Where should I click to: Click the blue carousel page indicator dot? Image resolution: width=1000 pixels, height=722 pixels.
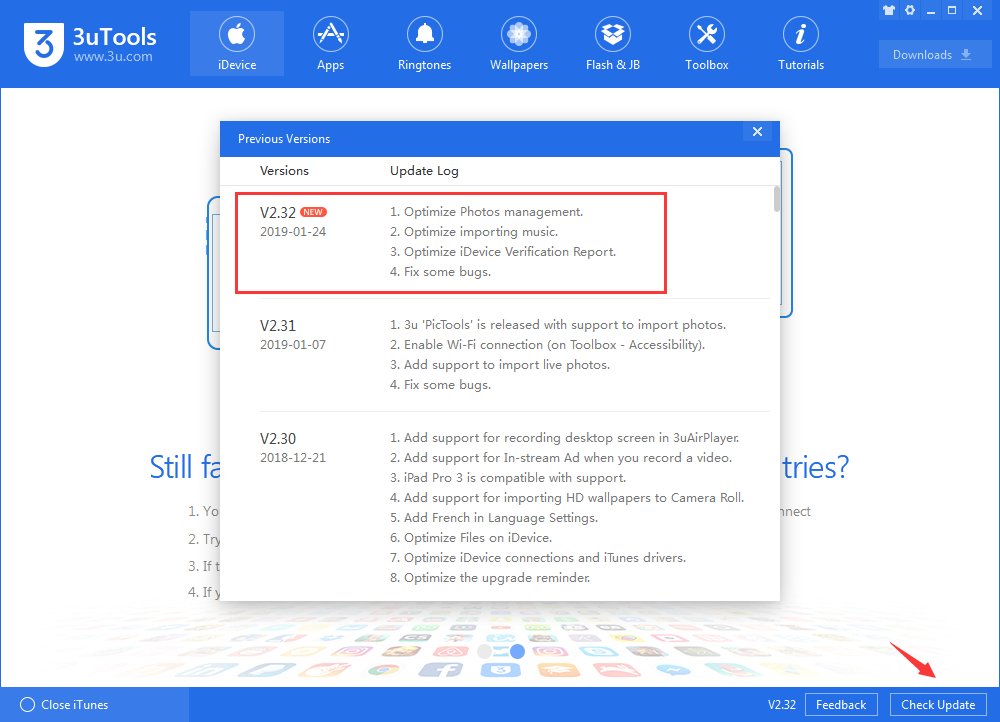click(x=517, y=651)
